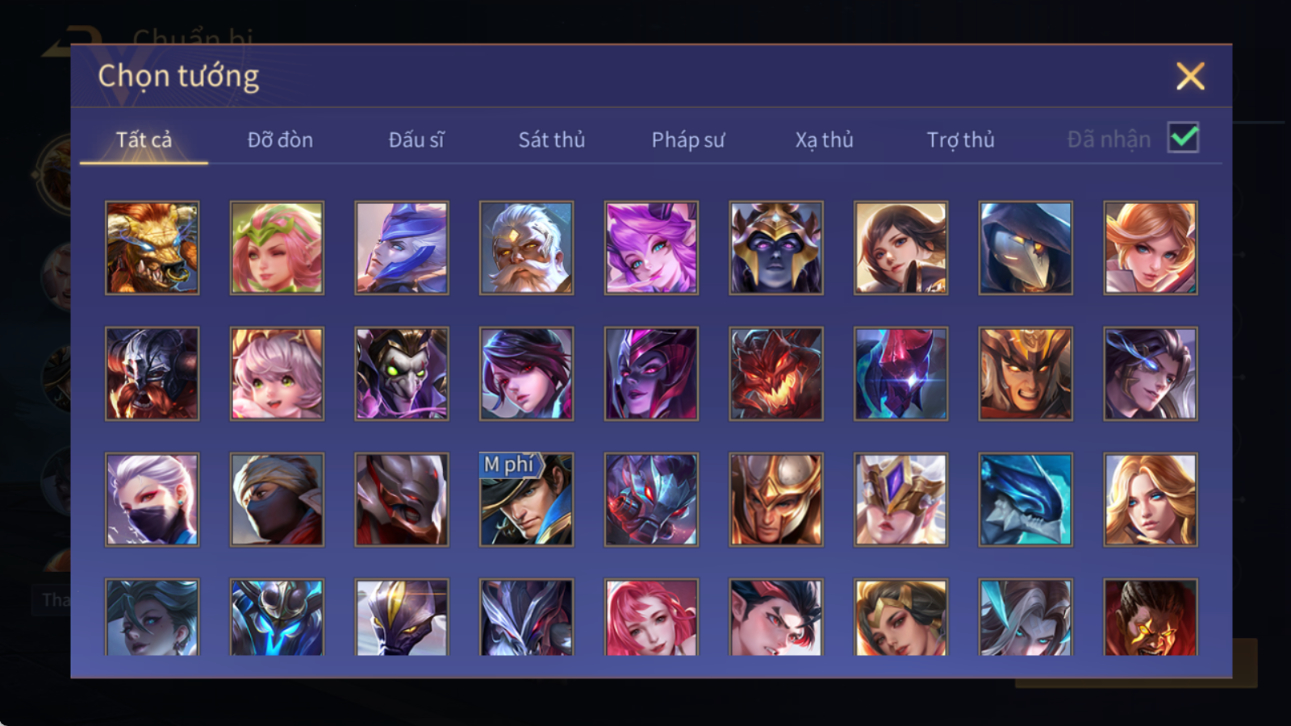Image resolution: width=1291 pixels, height=726 pixels.
Task: Show the Pháp sư heroes tab
Action: tap(688, 140)
